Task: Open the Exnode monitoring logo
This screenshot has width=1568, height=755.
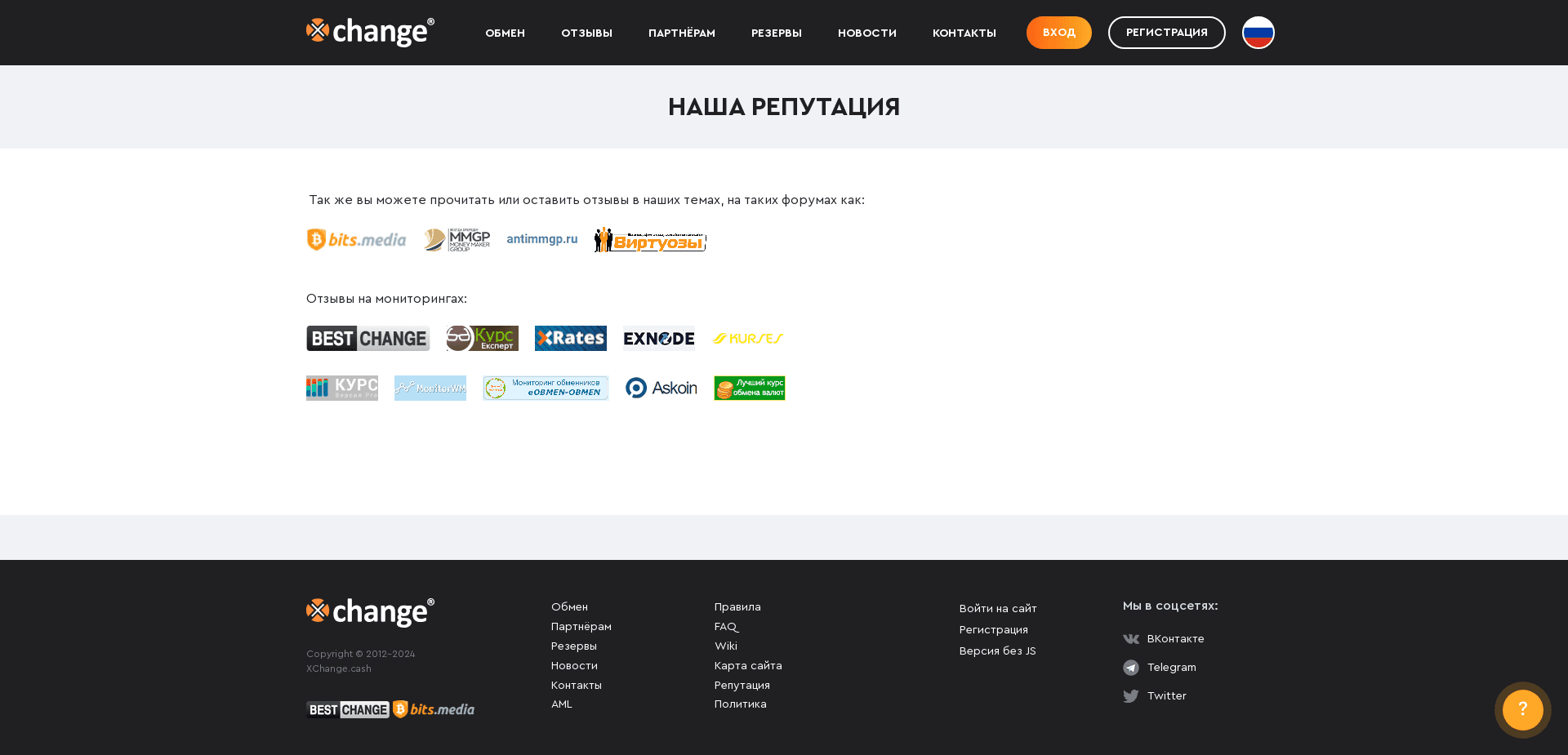Action: click(x=658, y=338)
